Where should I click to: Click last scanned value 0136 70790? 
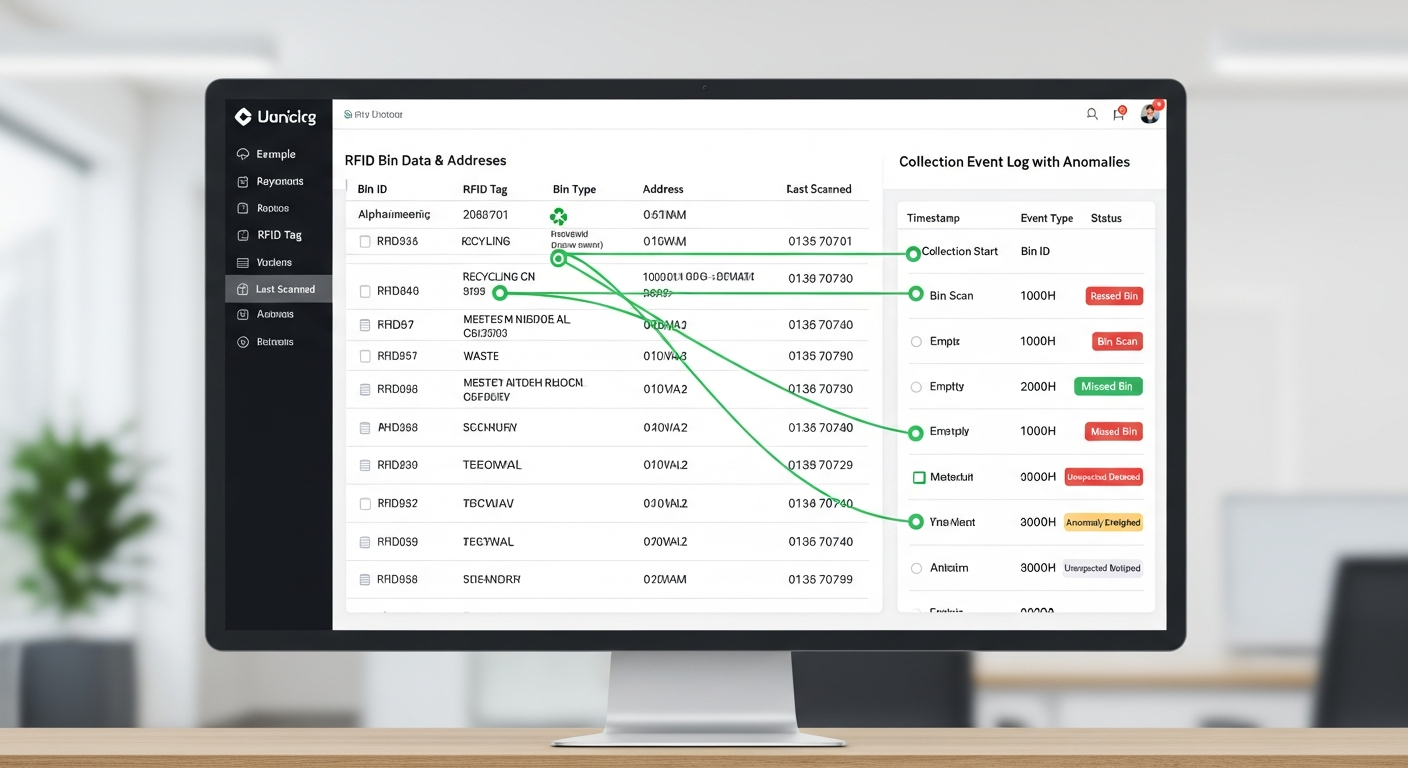coord(820,357)
